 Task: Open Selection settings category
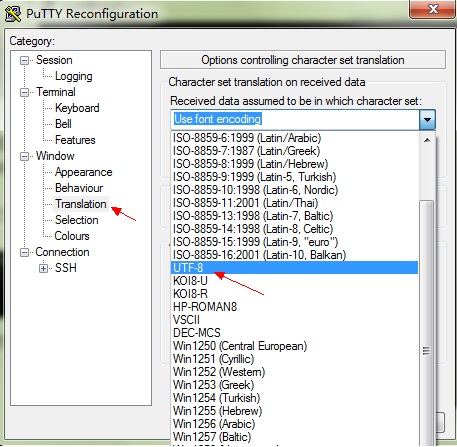pyautogui.click(x=77, y=220)
